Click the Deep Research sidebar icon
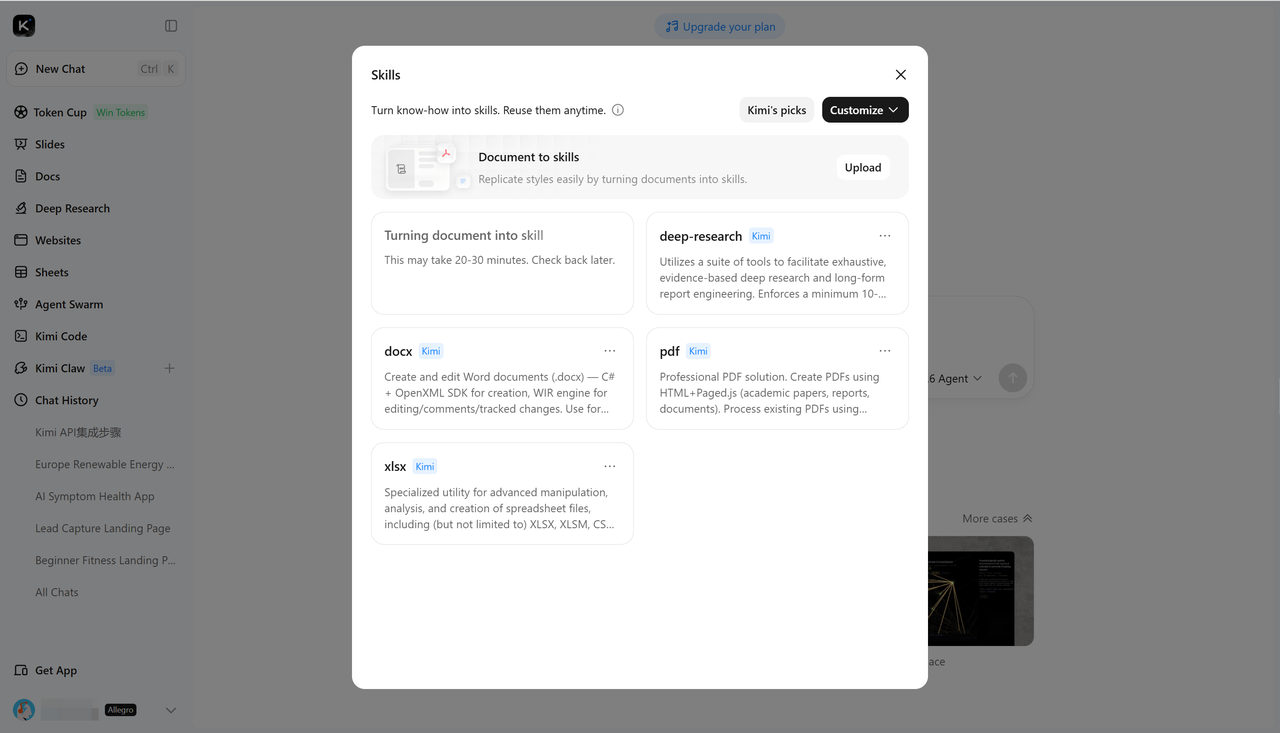 [x=21, y=208]
